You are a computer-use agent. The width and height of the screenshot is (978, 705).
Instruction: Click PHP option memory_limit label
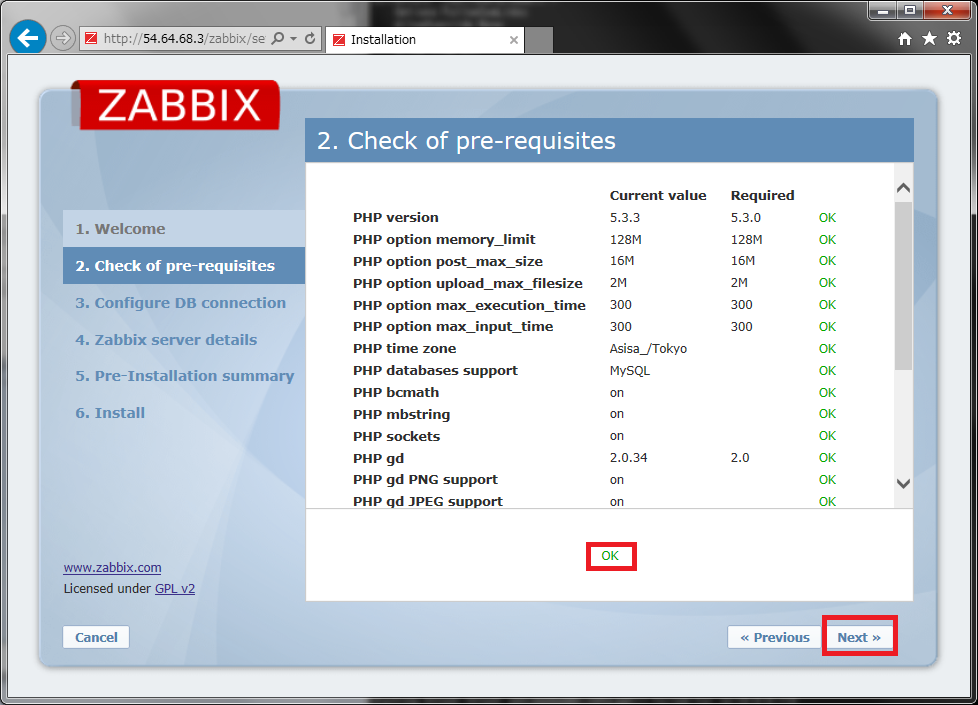coord(444,240)
